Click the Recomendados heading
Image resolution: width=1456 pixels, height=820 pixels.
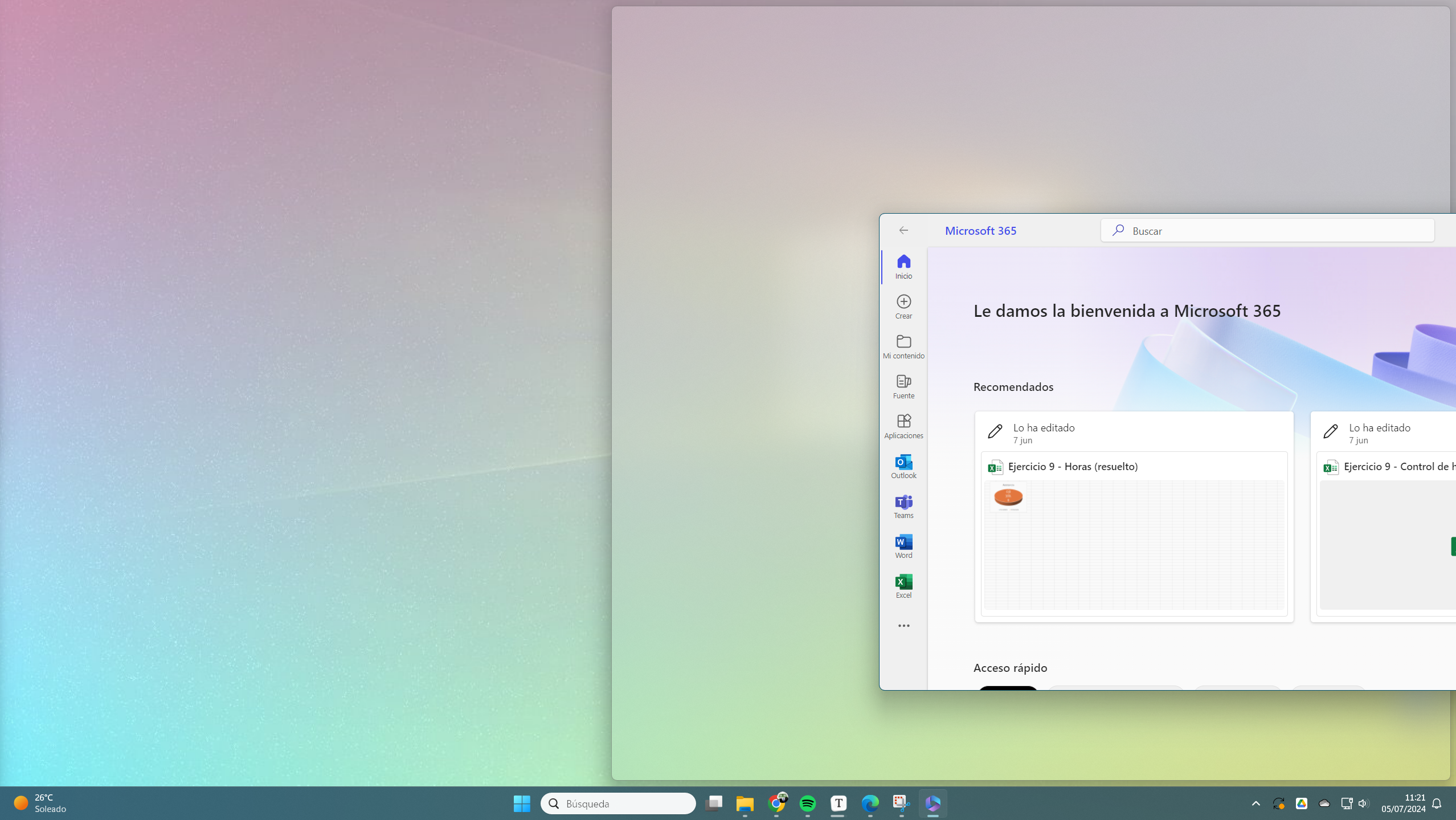[1013, 387]
